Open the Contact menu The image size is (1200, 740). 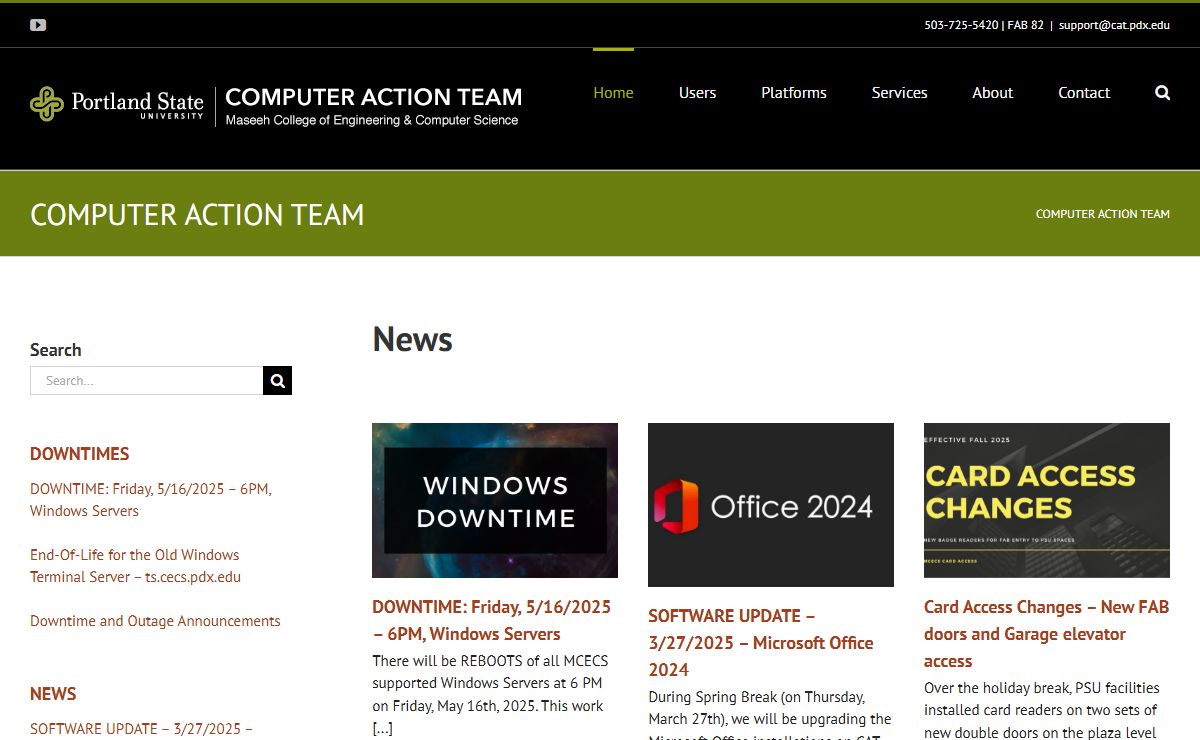tap(1084, 93)
